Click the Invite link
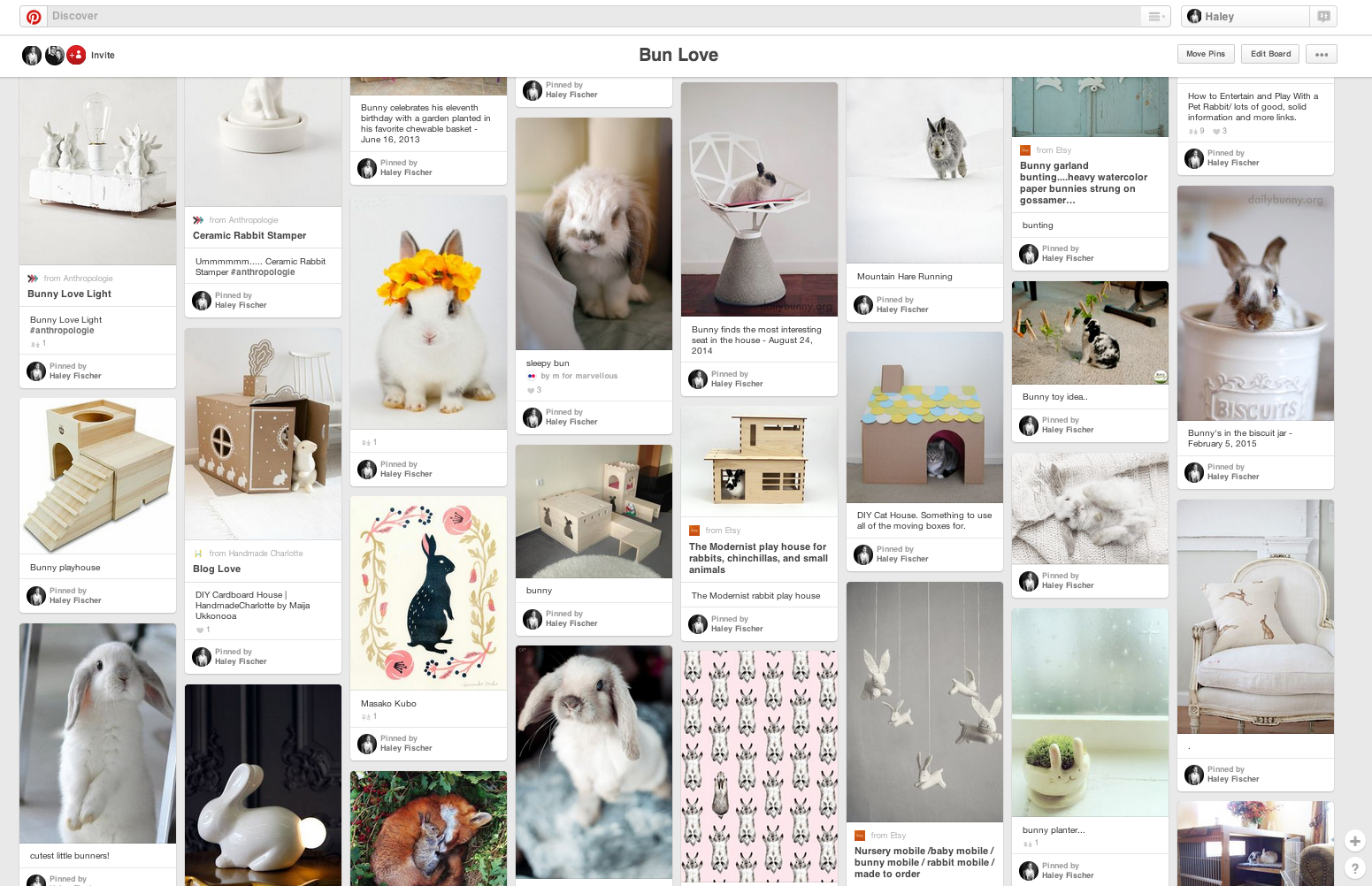This screenshot has width=1372, height=886. [103, 55]
